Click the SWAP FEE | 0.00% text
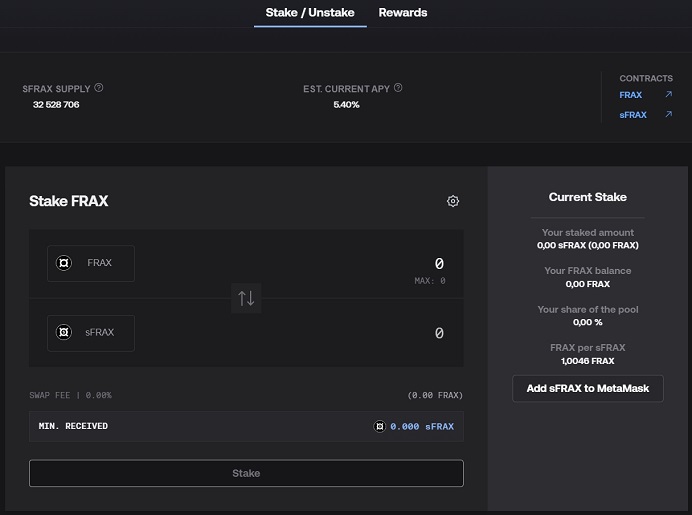 click(x=71, y=395)
